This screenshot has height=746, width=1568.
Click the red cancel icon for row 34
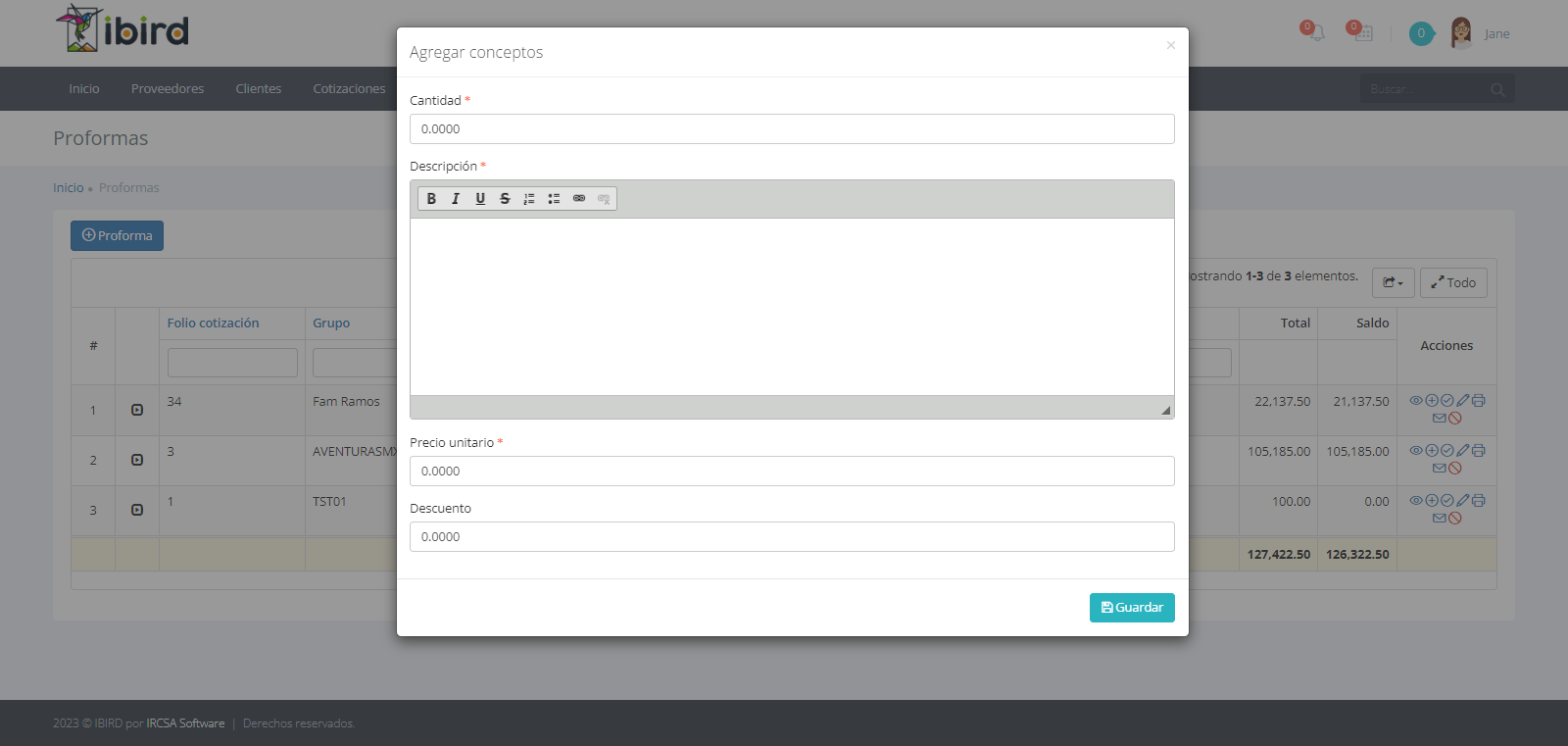pyautogui.click(x=1455, y=418)
